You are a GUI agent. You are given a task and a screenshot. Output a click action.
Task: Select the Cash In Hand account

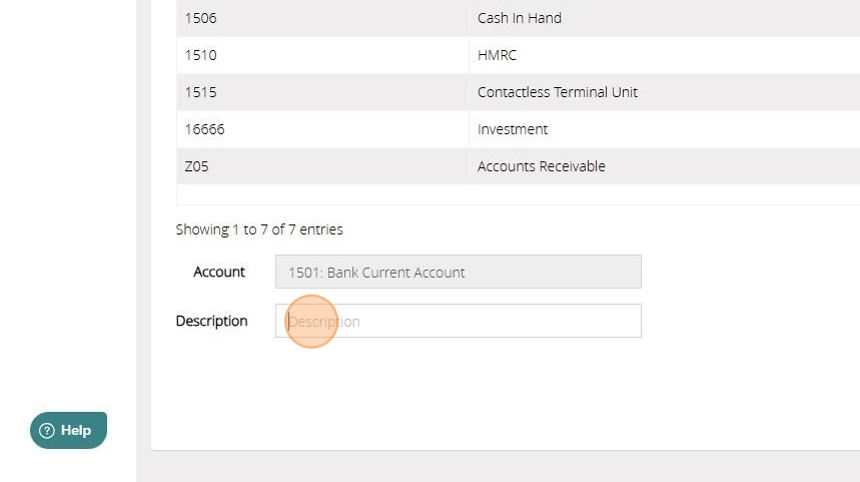tap(519, 18)
